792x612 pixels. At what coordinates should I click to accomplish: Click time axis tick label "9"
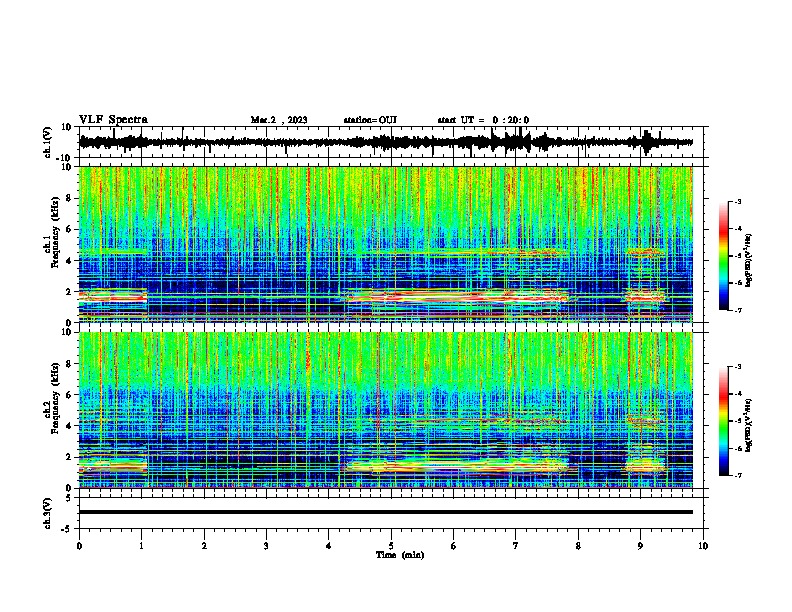640,546
